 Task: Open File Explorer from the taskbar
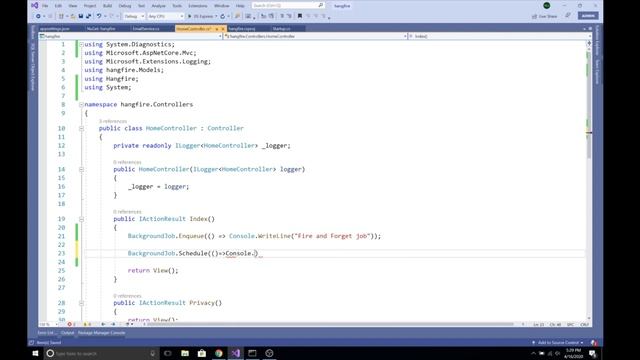pos(185,353)
